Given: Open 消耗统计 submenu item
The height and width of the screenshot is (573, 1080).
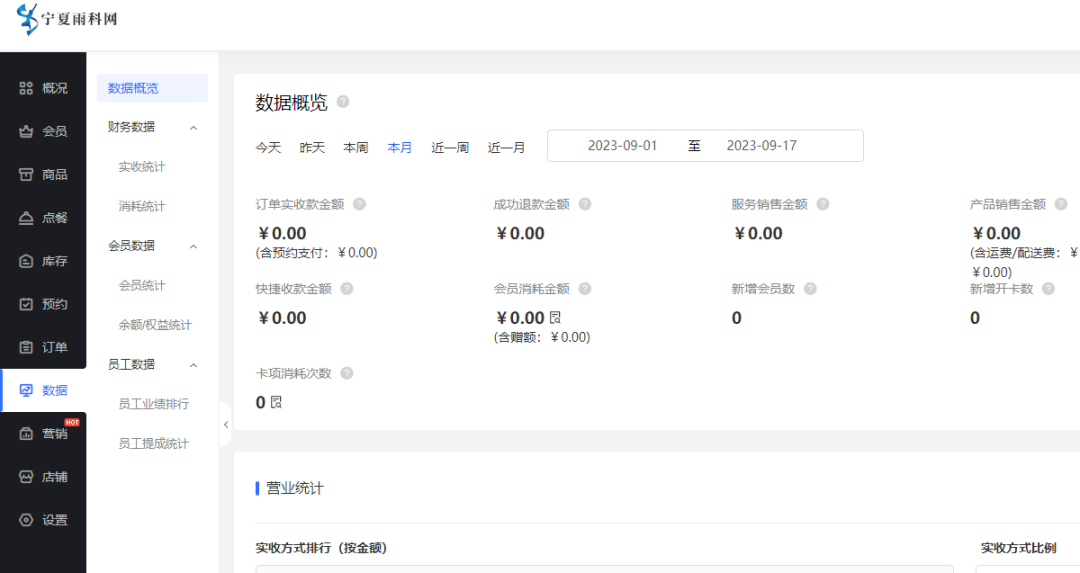Looking at the screenshot, I should [142, 206].
